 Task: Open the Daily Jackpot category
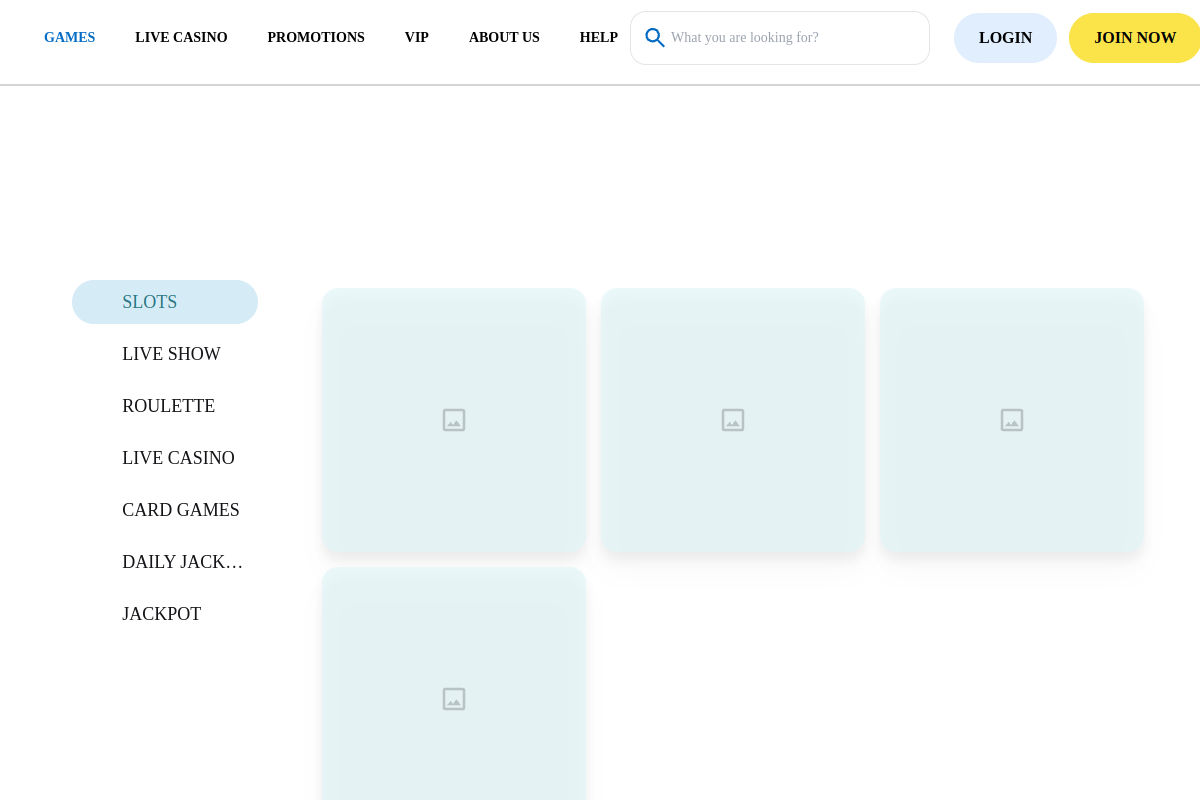coord(165,562)
